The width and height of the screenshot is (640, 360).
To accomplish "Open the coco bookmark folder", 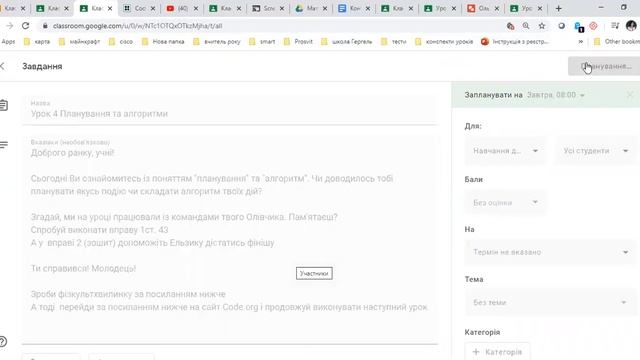I will tap(121, 42).
